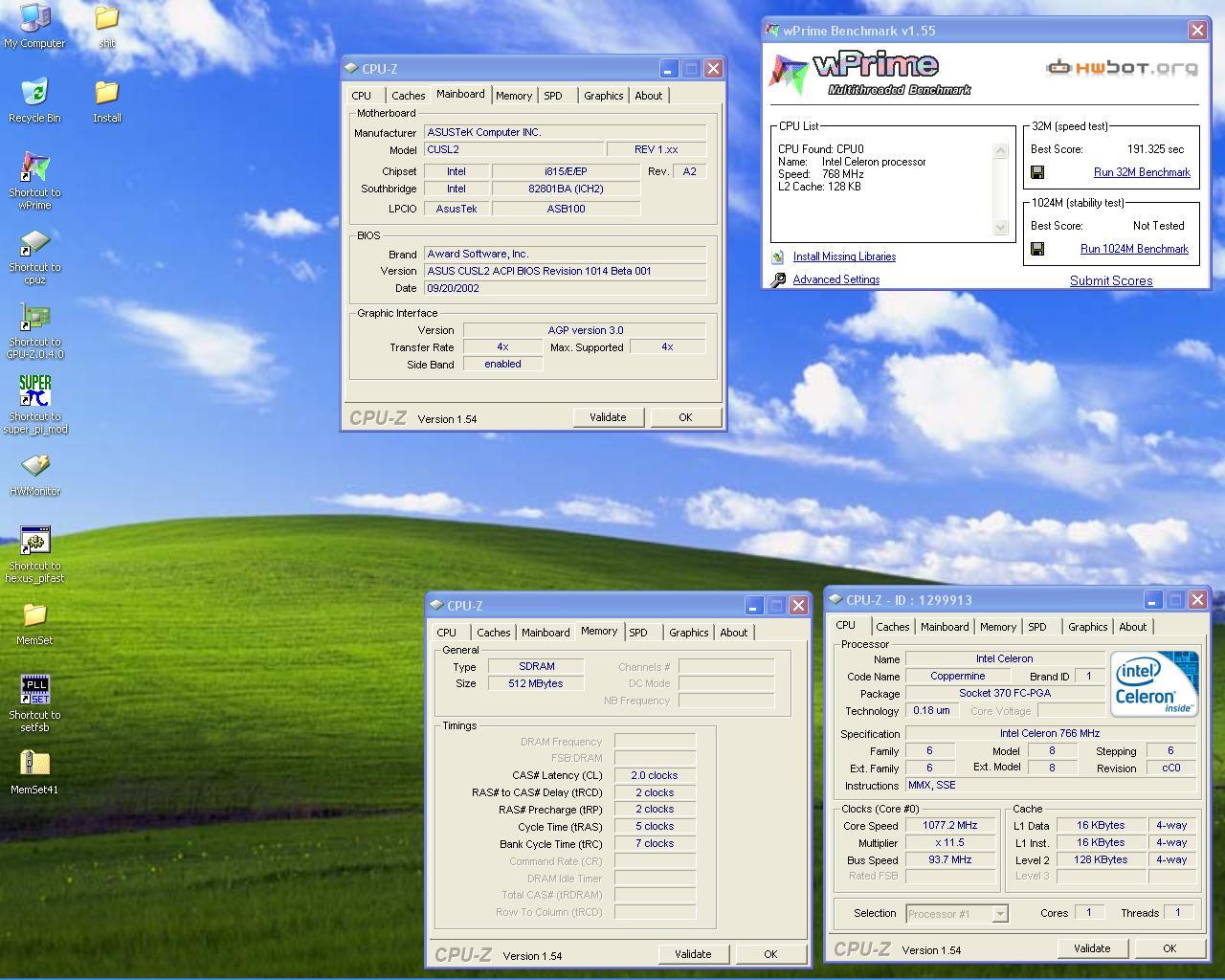1225x980 pixels.
Task: Open Caches tab in CPU-Z ID 1299913 window
Action: 892,627
